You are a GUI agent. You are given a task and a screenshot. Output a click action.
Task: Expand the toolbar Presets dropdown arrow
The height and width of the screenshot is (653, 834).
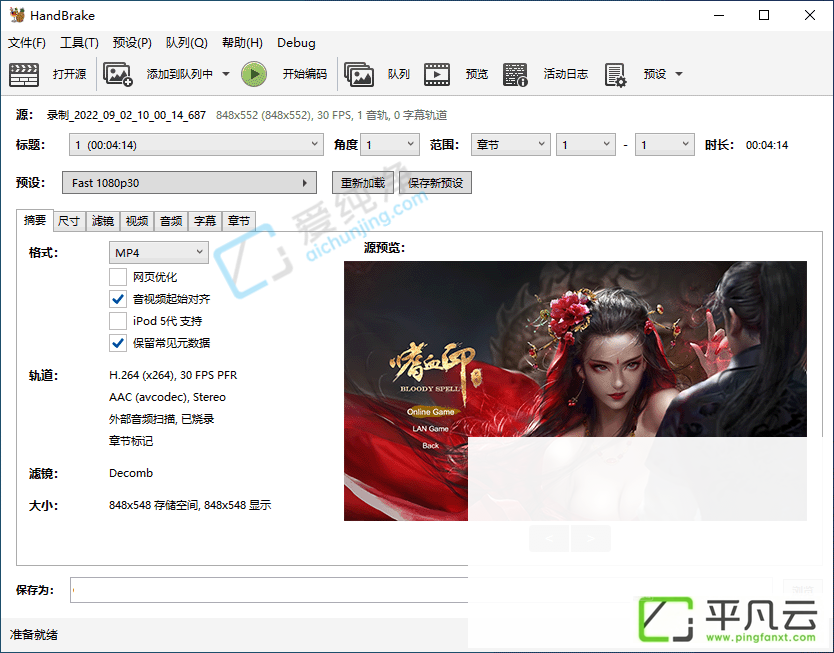(679, 74)
